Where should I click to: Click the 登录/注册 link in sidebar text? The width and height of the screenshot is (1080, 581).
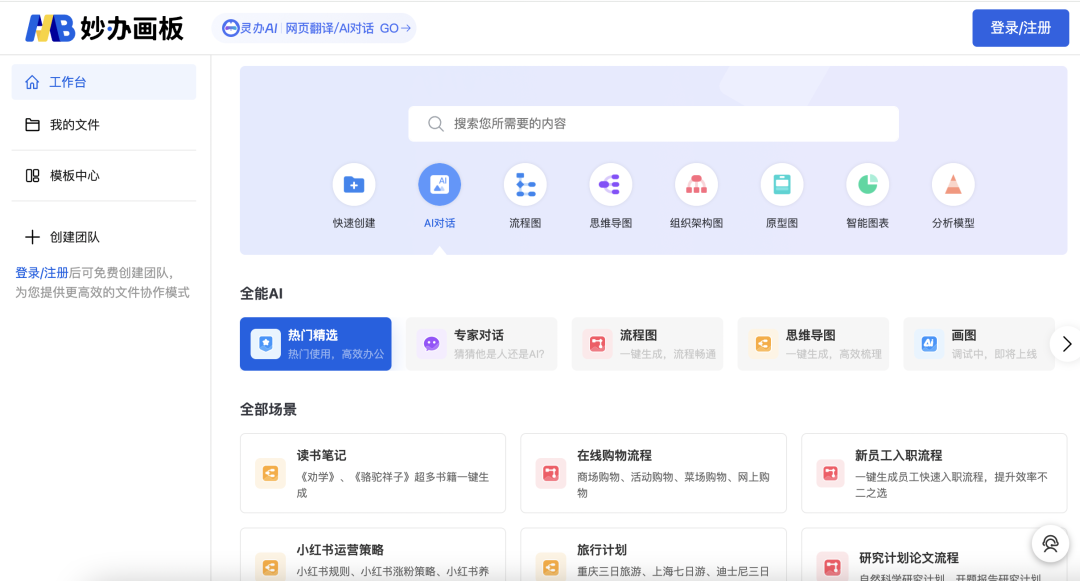click(42, 273)
